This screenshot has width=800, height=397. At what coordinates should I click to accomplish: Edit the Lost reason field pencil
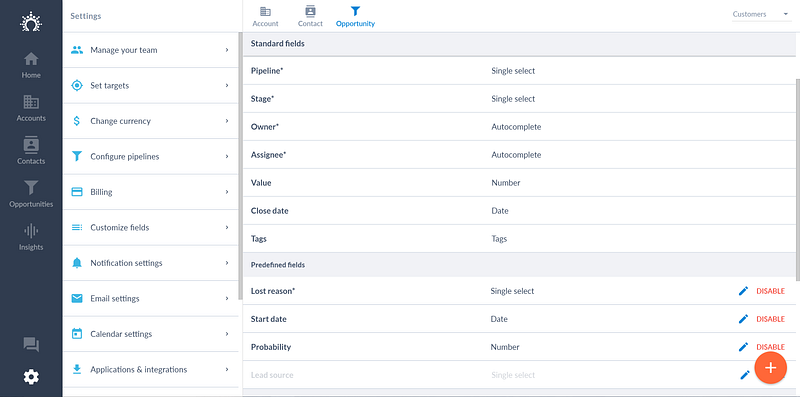point(743,291)
